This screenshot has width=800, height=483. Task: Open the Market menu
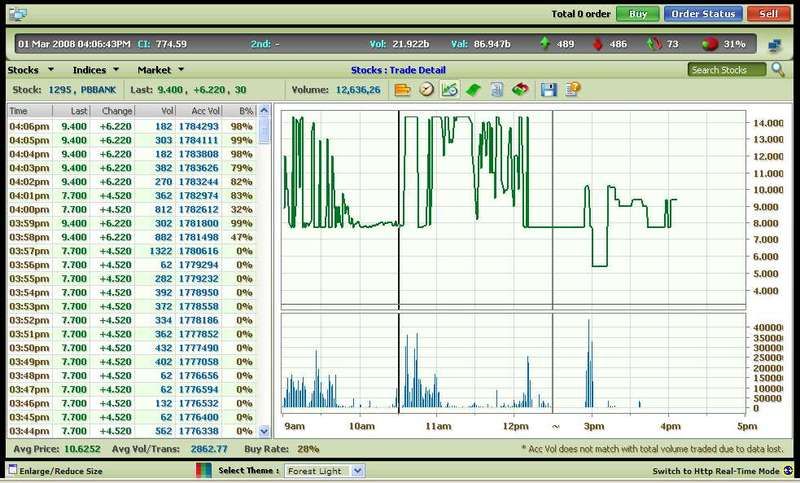click(x=154, y=70)
